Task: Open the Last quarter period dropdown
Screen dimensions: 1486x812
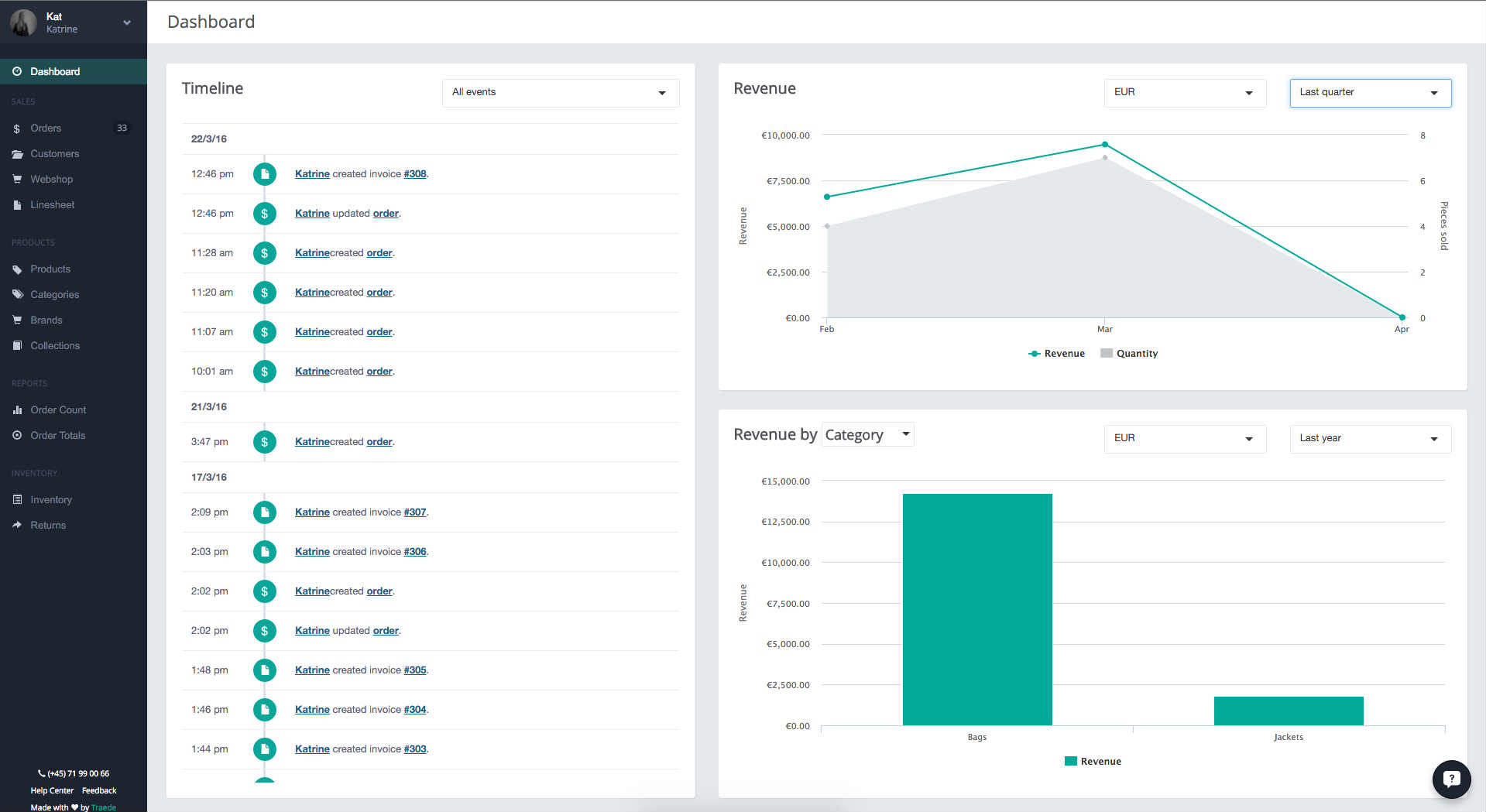Action: coord(1369,93)
